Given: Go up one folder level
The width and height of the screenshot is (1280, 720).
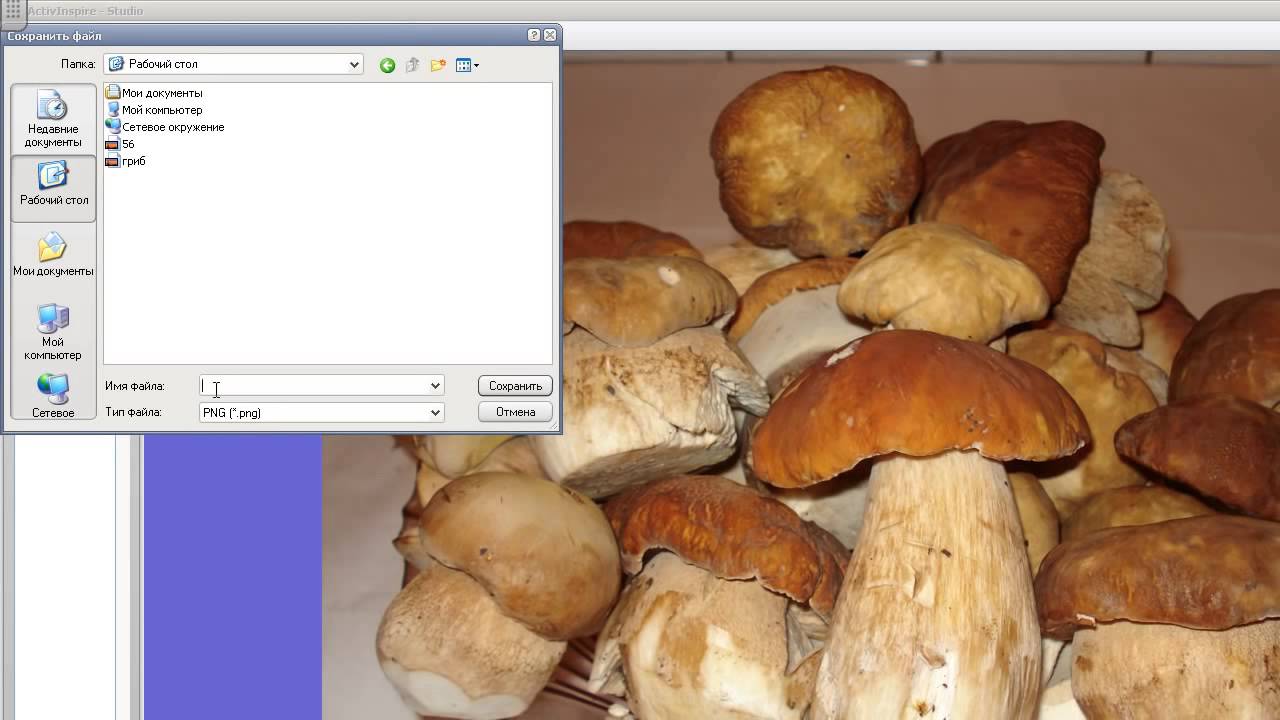Looking at the screenshot, I should (412, 65).
